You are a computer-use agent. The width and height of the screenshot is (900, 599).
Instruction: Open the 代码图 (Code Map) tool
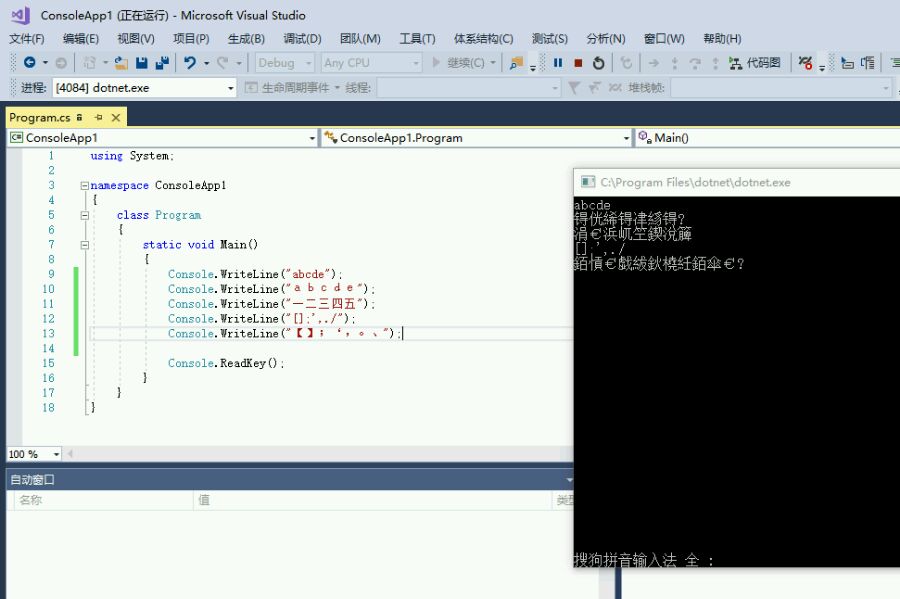755,63
